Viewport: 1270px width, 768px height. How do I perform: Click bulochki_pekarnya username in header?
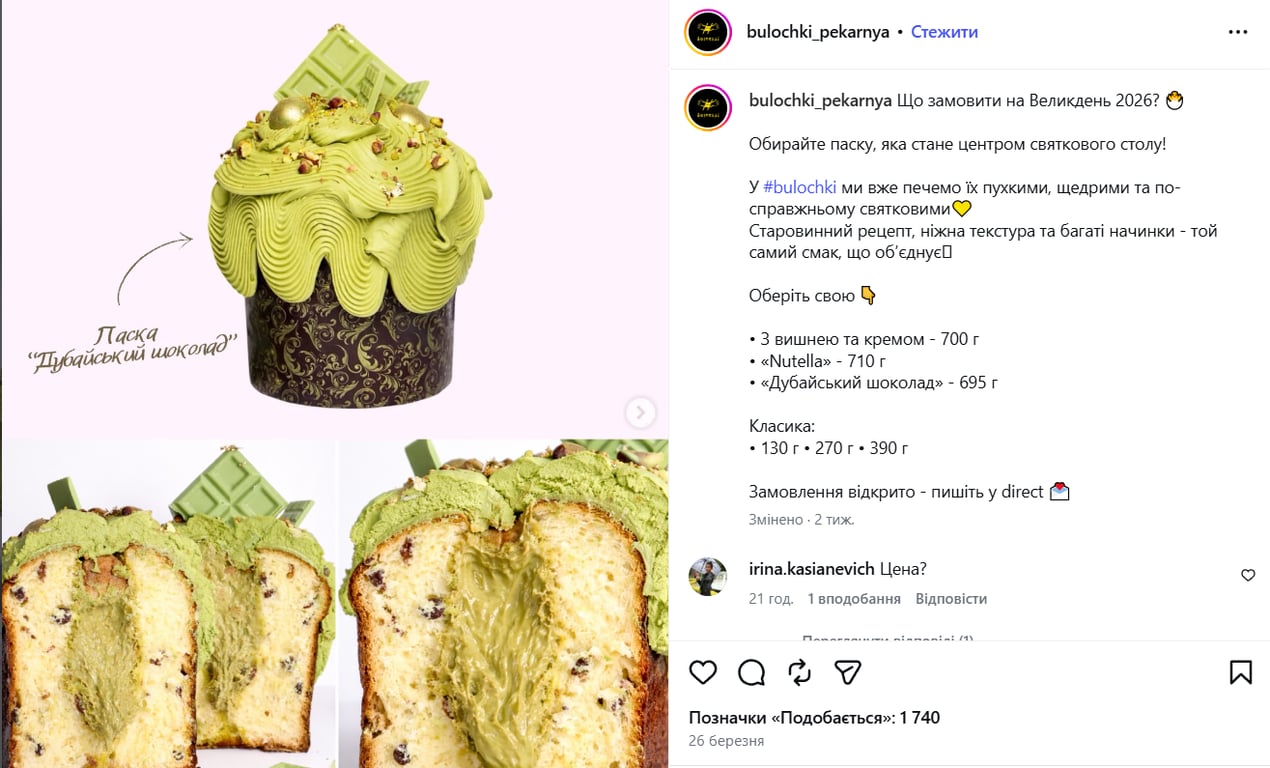(818, 32)
